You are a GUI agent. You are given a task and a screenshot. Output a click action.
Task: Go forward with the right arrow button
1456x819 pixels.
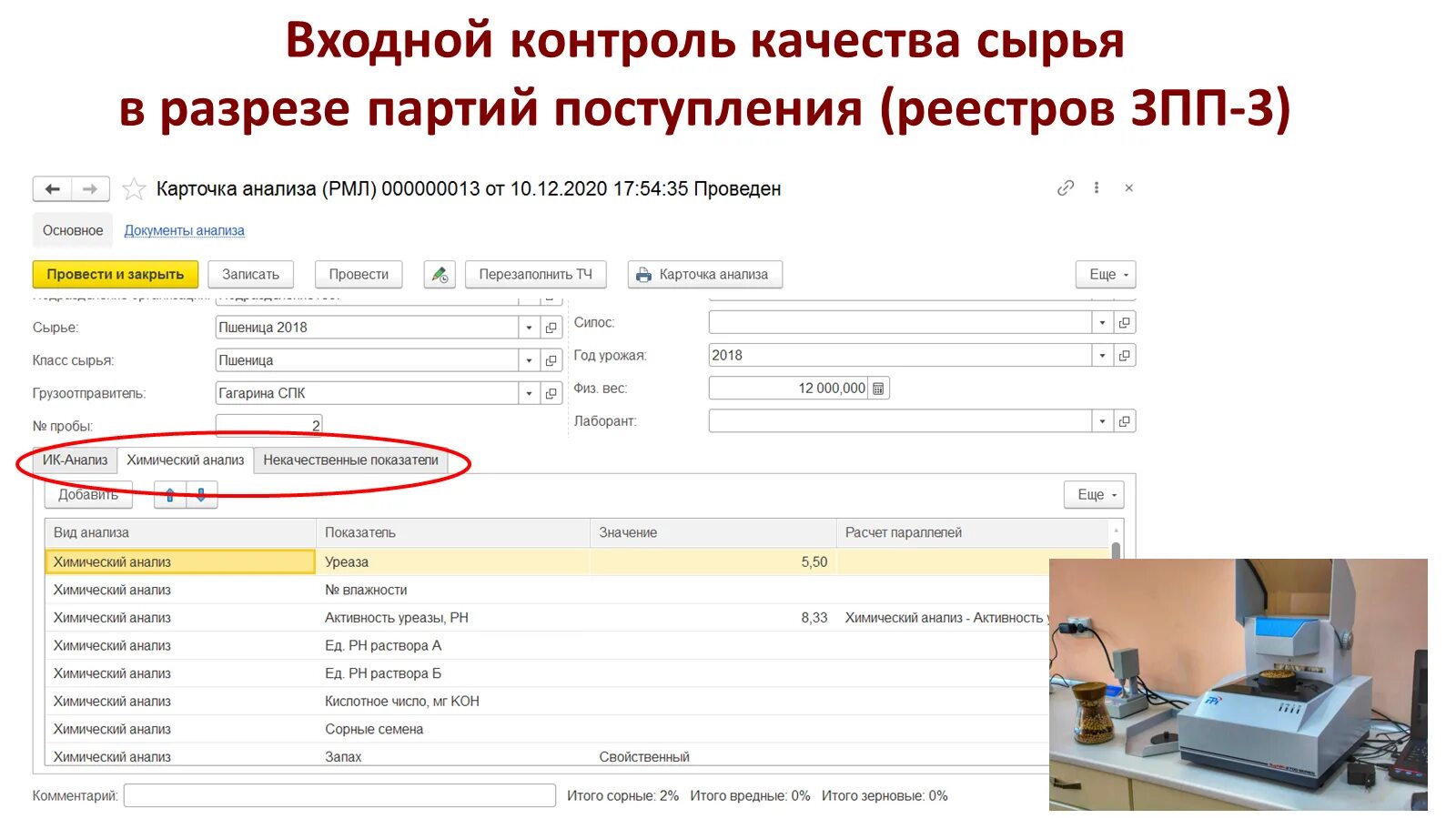tap(90, 188)
